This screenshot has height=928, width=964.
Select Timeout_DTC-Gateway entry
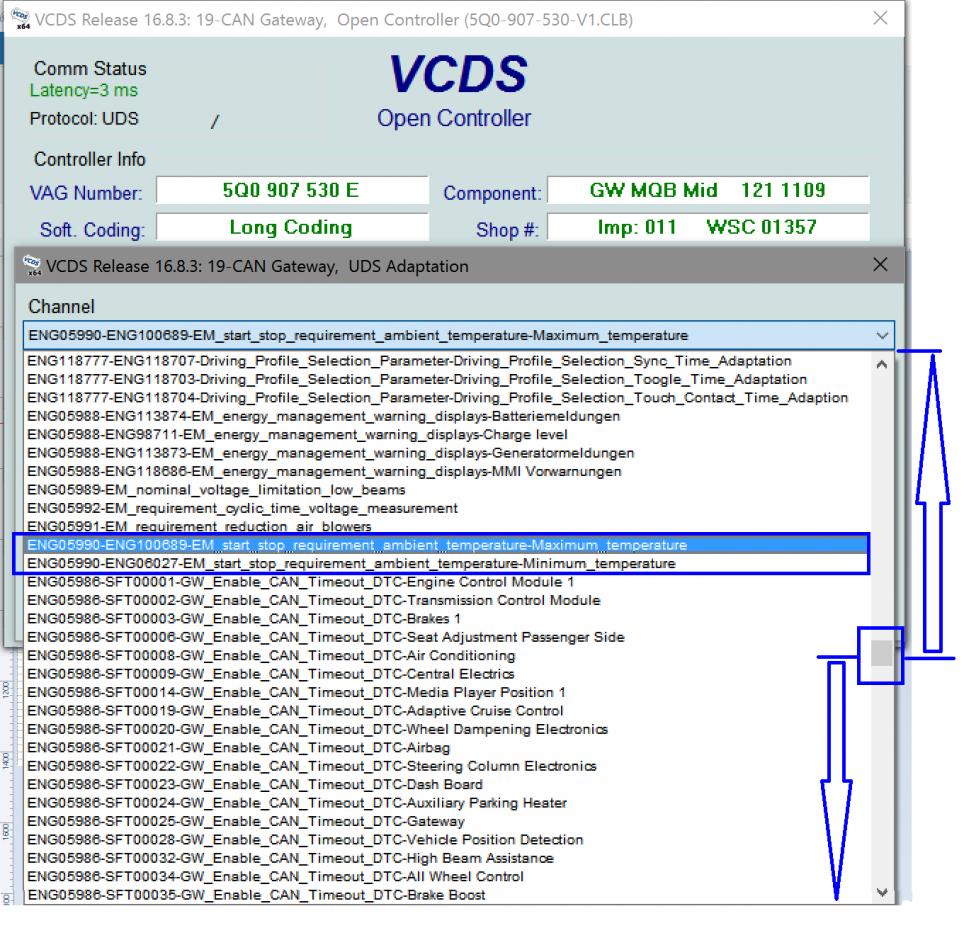(448, 822)
